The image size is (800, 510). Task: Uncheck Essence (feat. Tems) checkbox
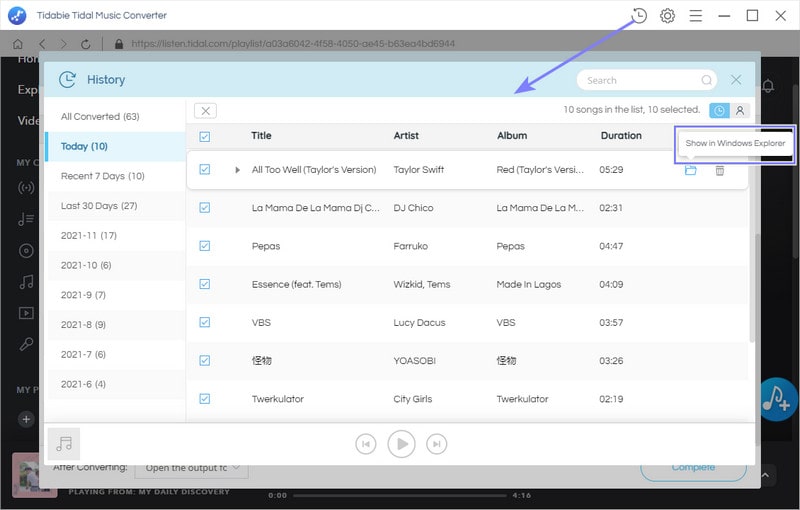point(205,284)
